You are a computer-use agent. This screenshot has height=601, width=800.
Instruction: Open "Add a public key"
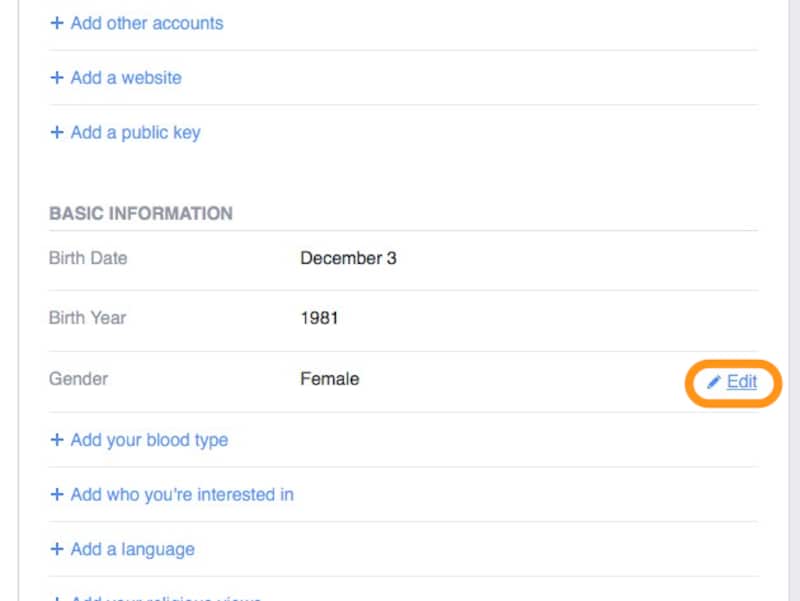[136, 132]
